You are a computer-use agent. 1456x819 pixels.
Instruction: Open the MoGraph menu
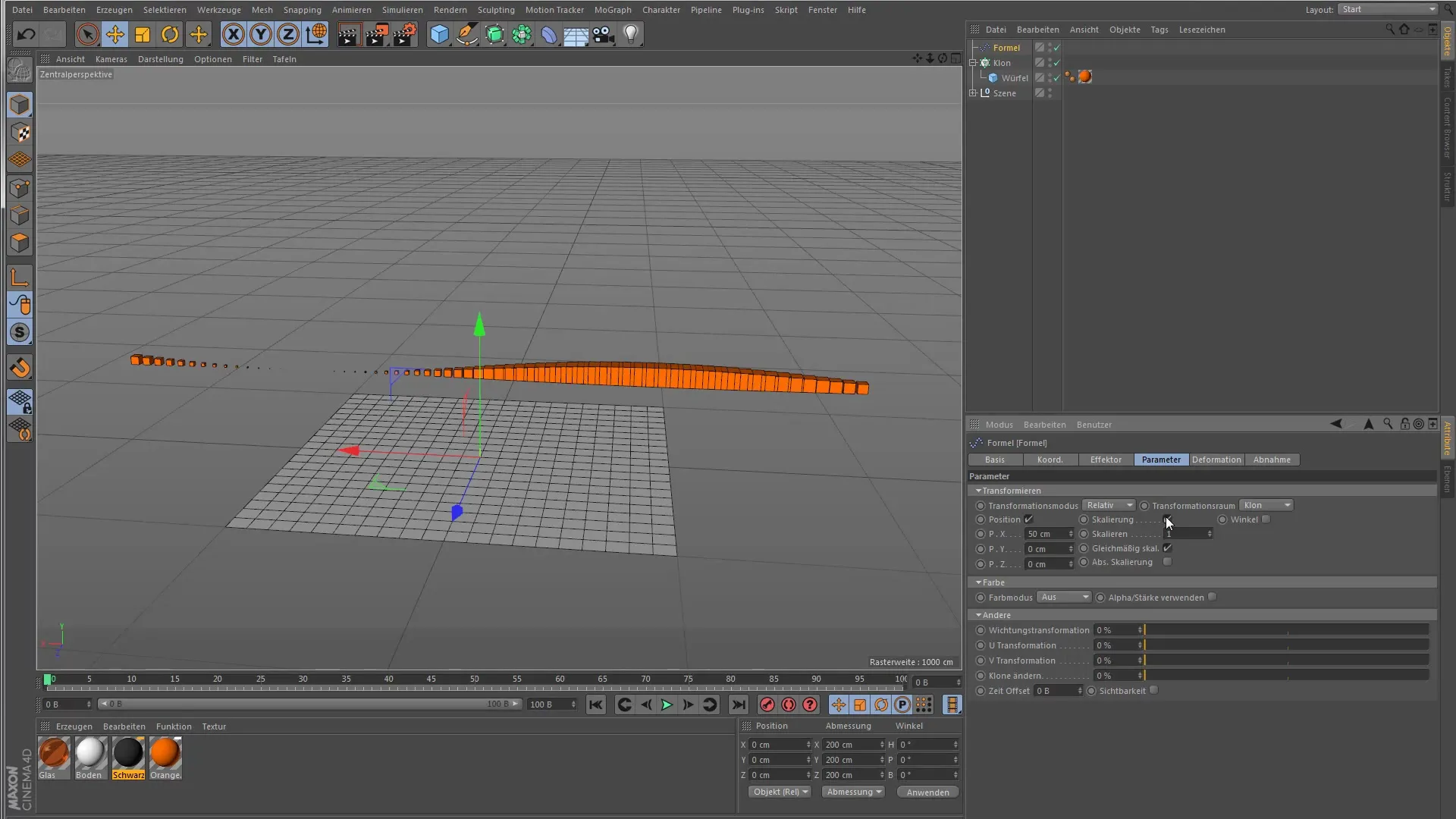(x=613, y=10)
